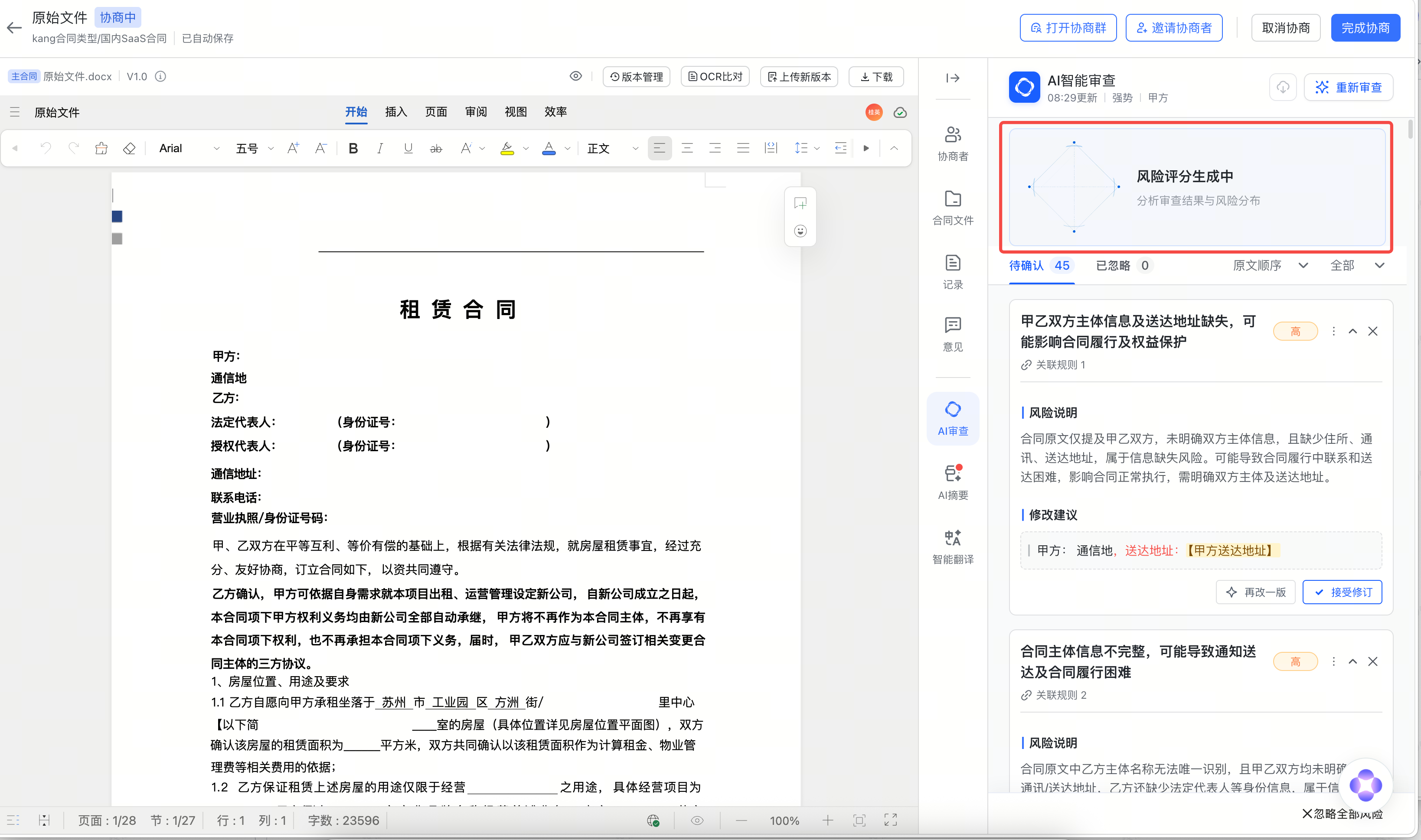Open the AI摘要 sidebar panel
The width and height of the screenshot is (1421, 840).
953,483
